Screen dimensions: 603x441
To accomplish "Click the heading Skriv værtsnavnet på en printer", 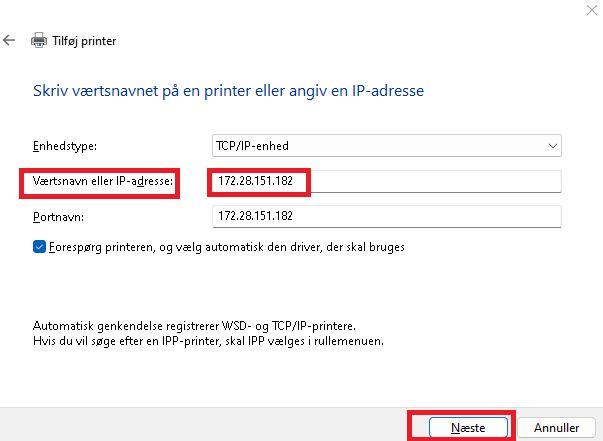I will coord(229,91).
